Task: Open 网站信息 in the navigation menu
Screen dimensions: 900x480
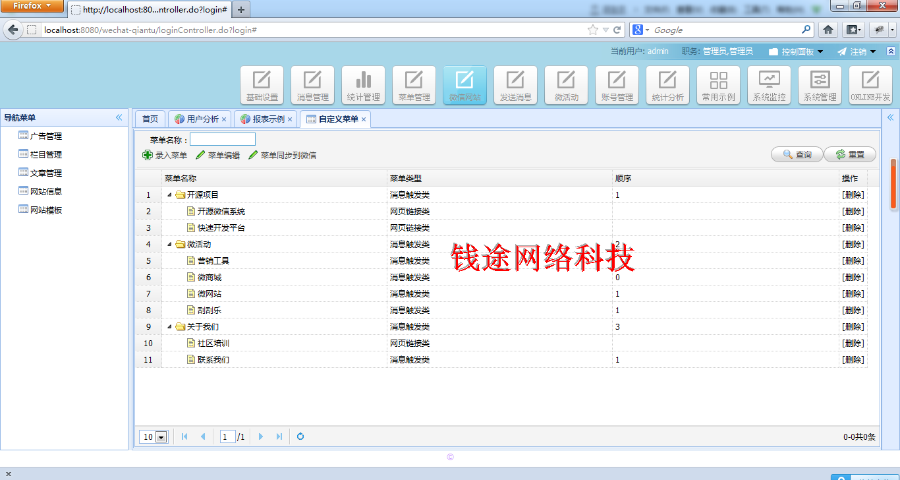Action: point(40,191)
